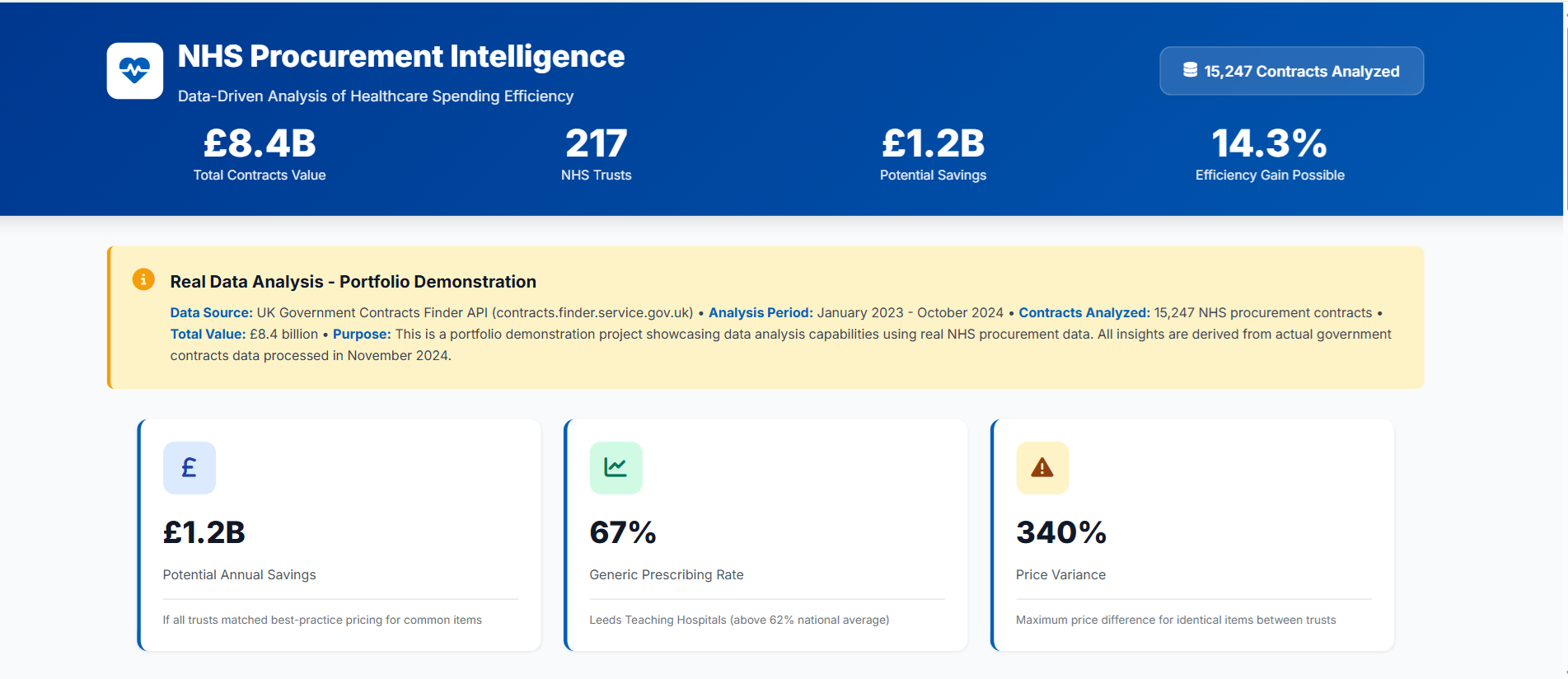
Task: Click the 340% price variance figure
Action: coord(1061,532)
